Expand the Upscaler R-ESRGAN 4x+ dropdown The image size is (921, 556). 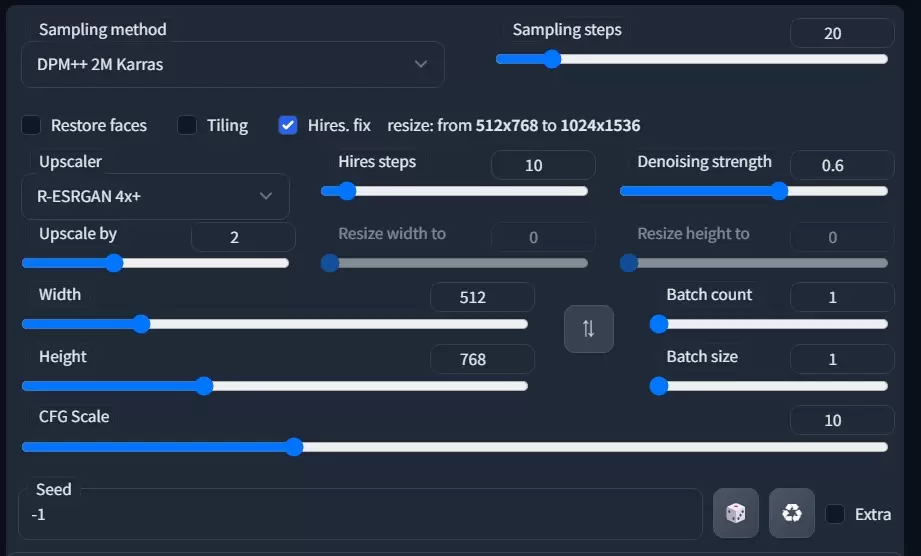pyautogui.click(x=155, y=196)
